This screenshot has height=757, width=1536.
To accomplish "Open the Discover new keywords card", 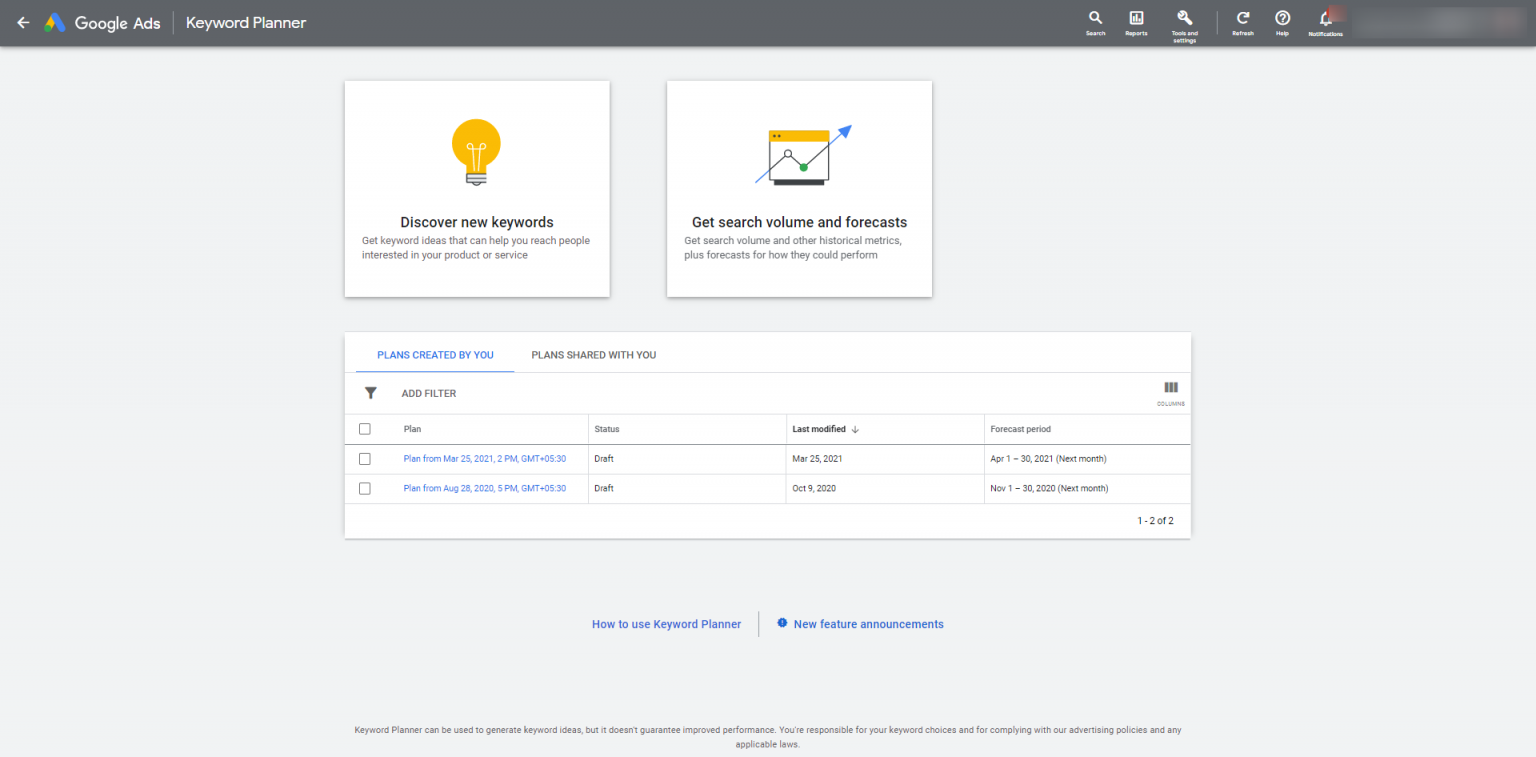I will [477, 189].
